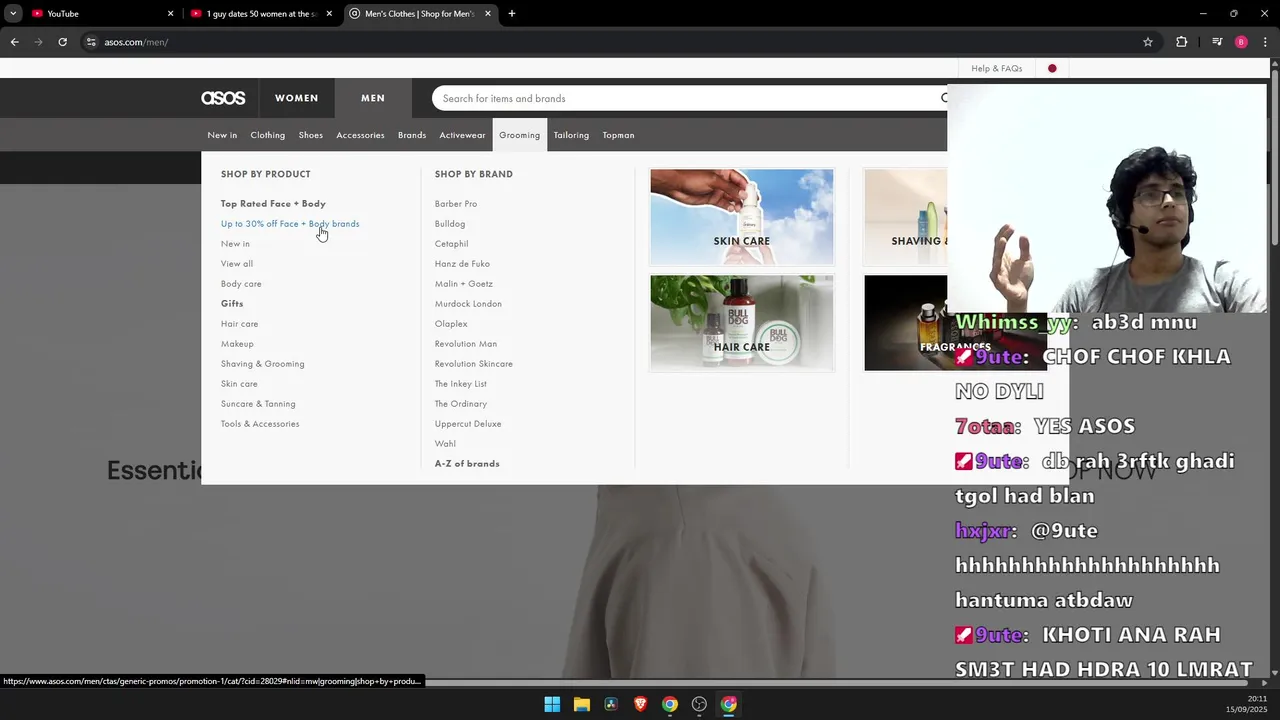Open the Shoes menu
The image size is (1280, 720).
[x=311, y=135]
